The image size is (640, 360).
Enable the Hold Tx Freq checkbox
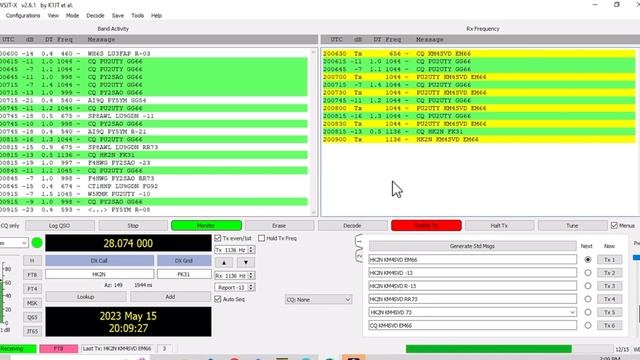262,238
